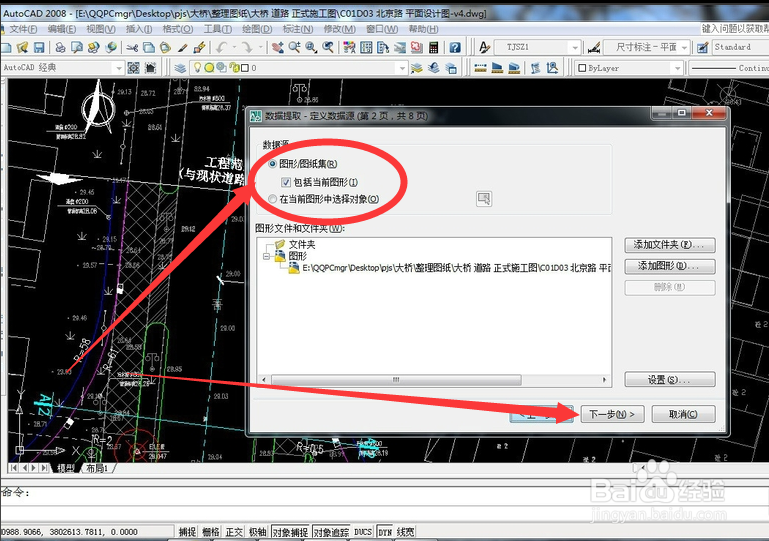Toggle 包括当前图形 checkbox
The height and width of the screenshot is (541, 769).
[x=286, y=182]
